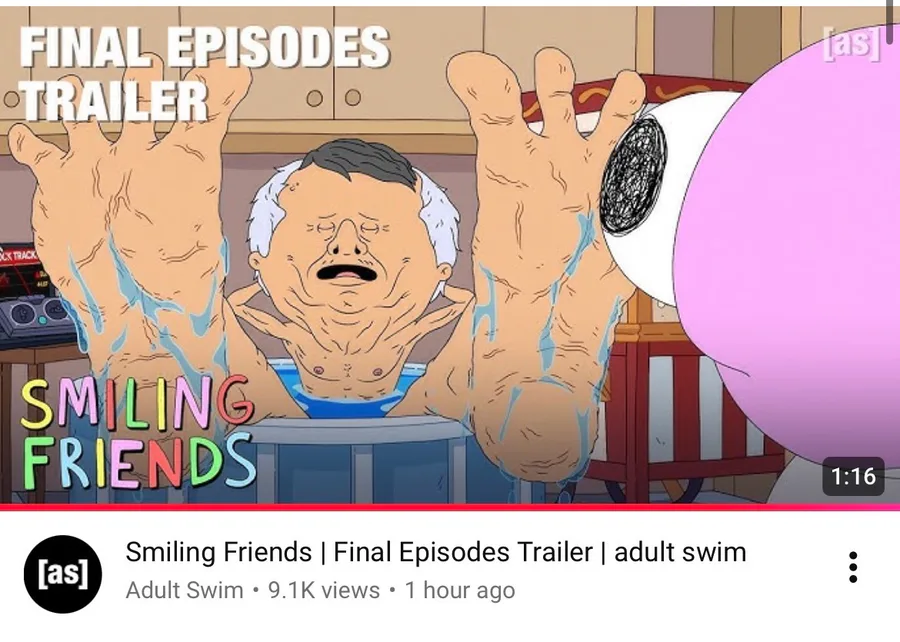Click the Adult Swim channel name
Screen dimensions: 900x642
184,590
